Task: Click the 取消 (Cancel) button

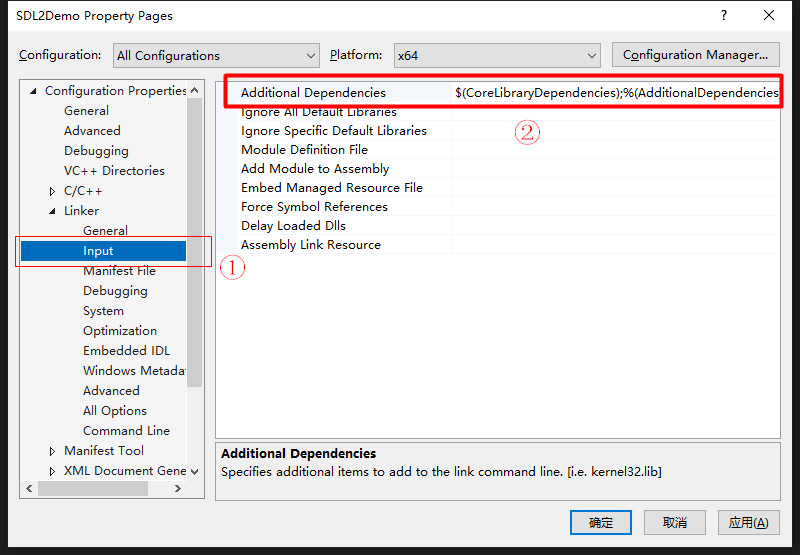Action: (x=674, y=523)
